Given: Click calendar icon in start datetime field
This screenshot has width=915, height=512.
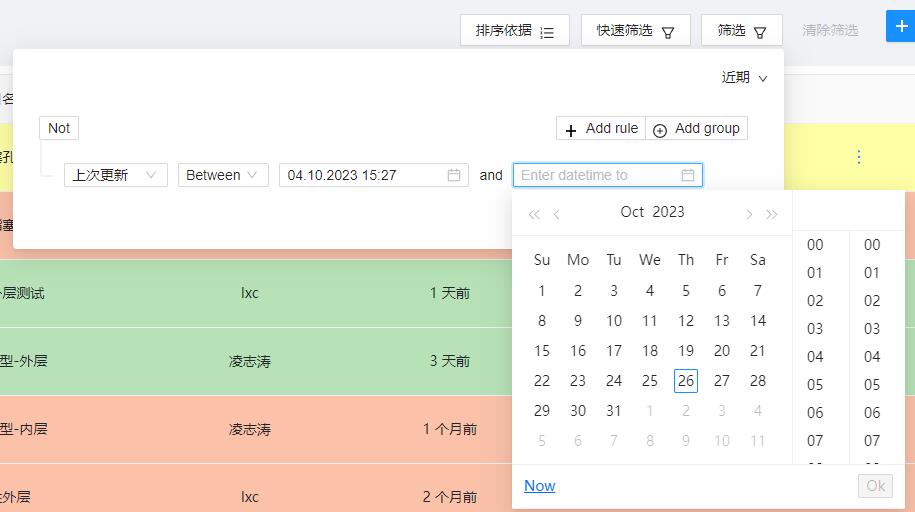Looking at the screenshot, I should tap(454, 175).
